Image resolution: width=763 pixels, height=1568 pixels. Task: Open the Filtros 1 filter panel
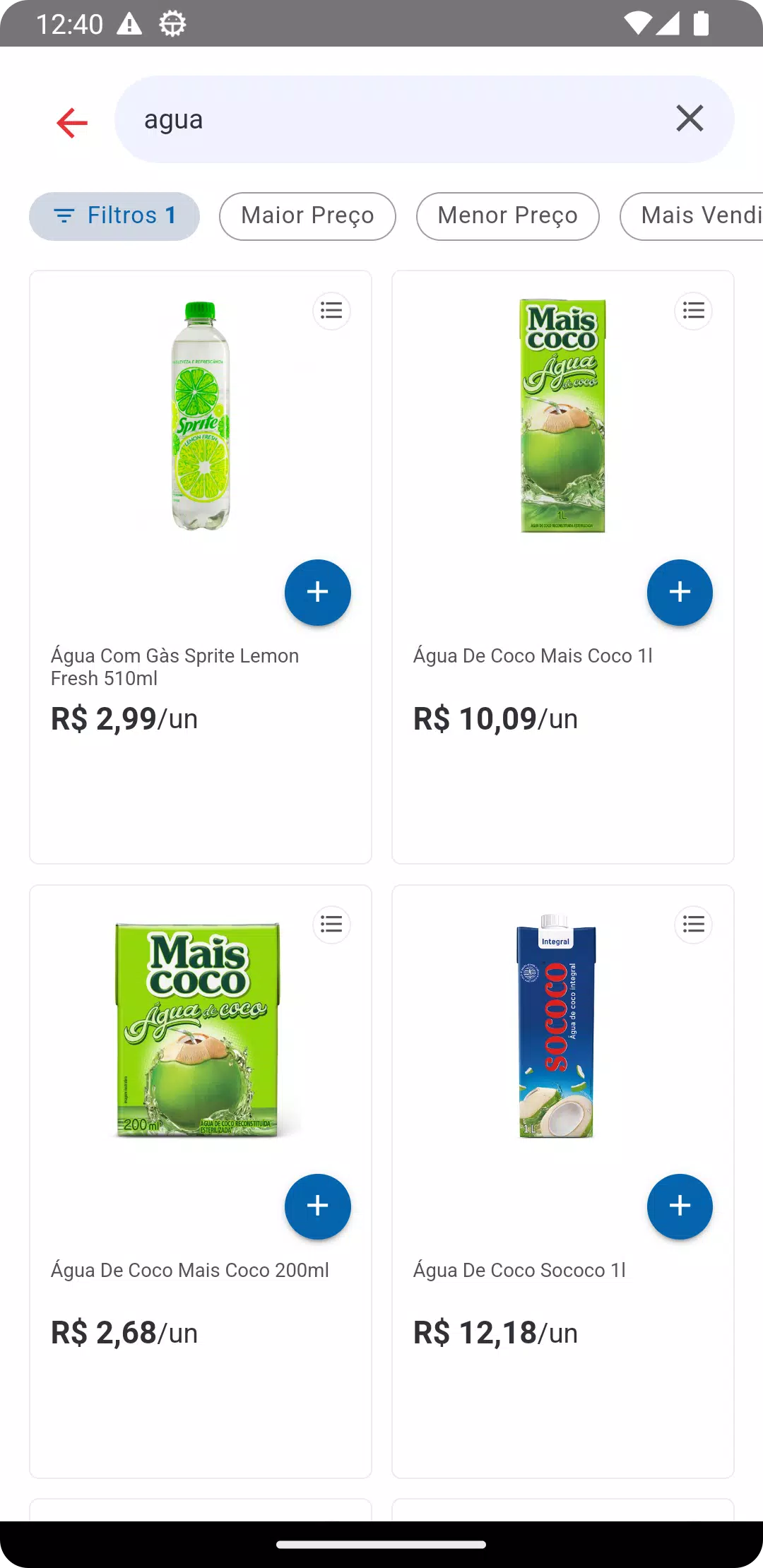(114, 216)
